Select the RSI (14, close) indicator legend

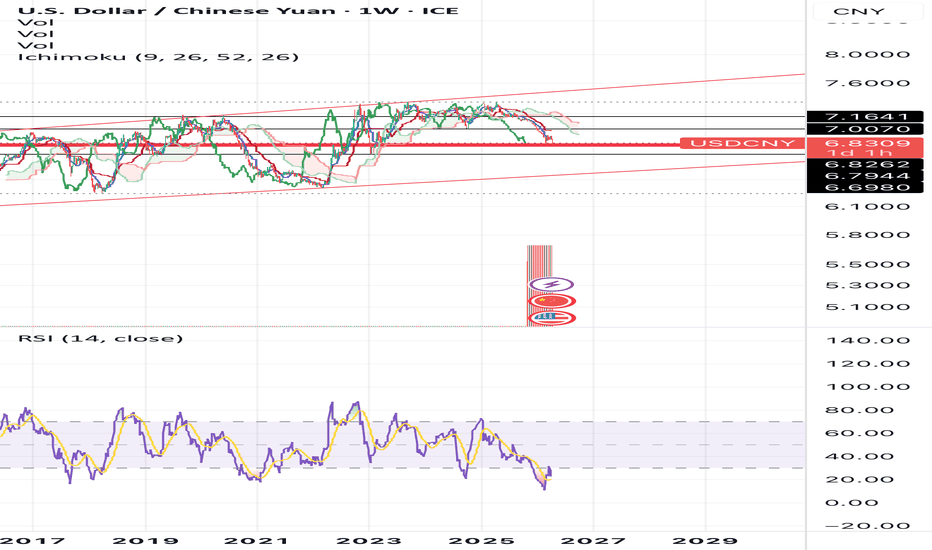point(100,338)
